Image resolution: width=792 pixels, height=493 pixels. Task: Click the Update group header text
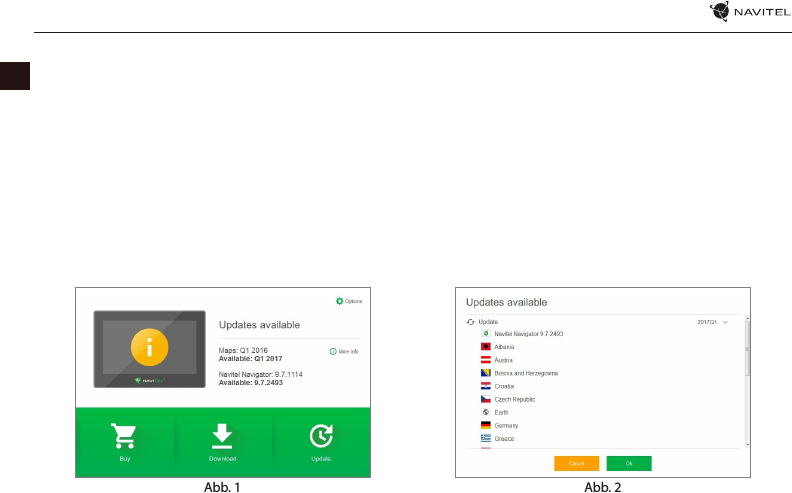click(x=488, y=322)
